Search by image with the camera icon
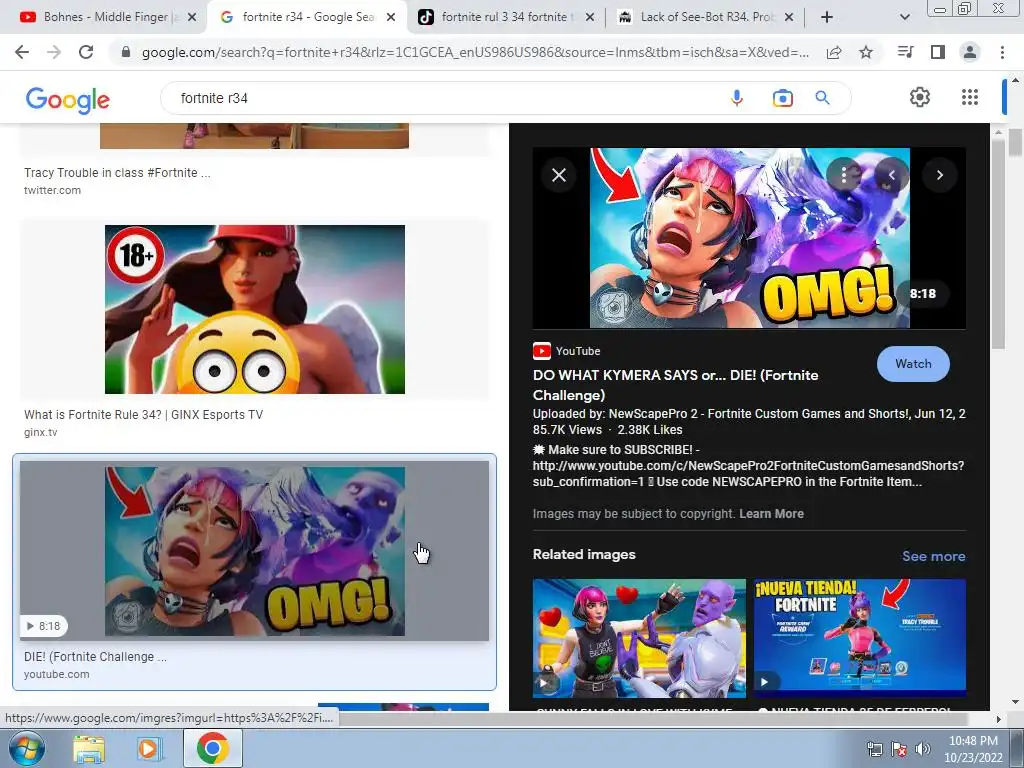The width and height of the screenshot is (1024, 768). click(782, 98)
